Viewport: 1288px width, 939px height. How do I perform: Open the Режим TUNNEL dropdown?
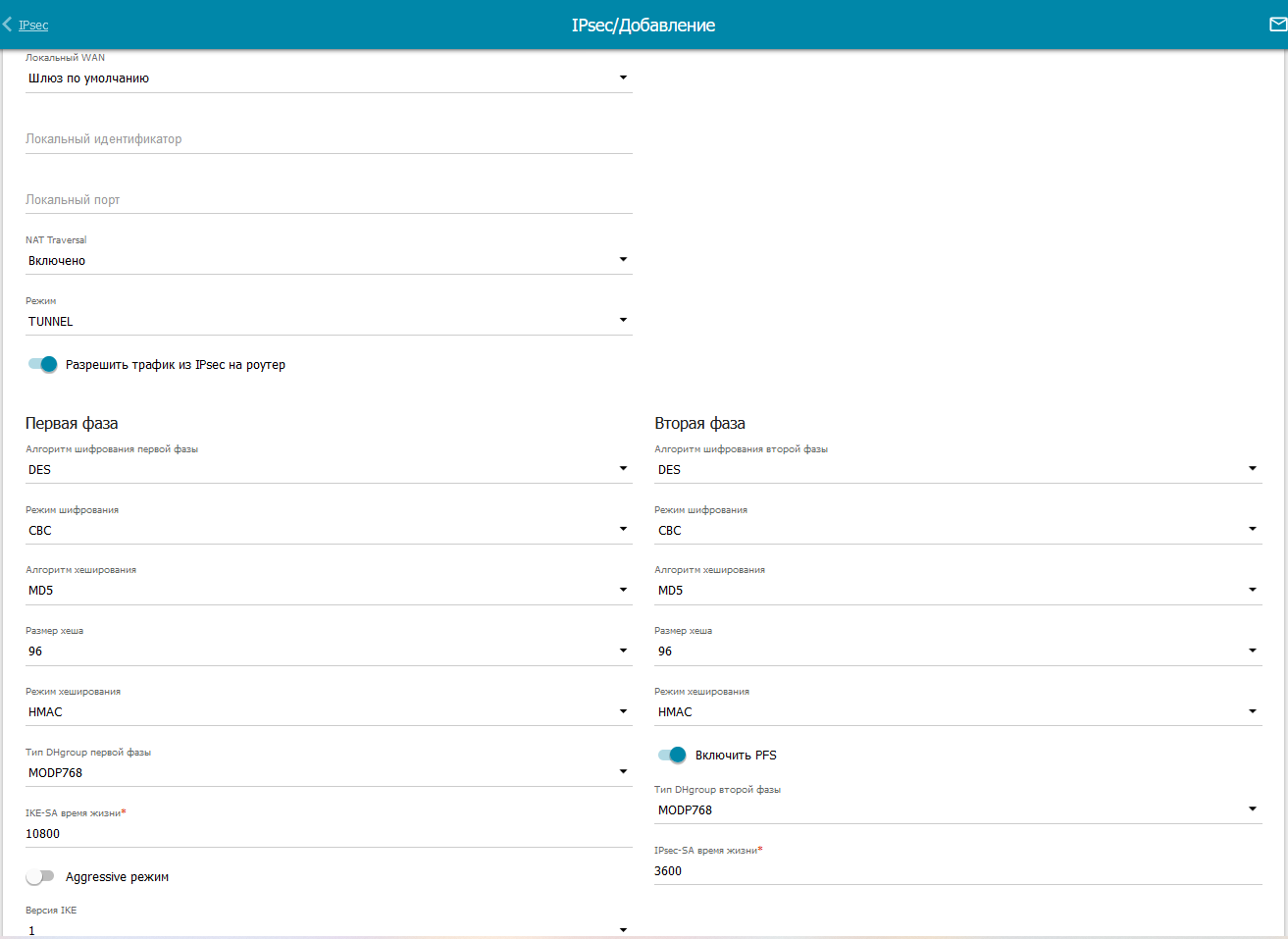328,322
